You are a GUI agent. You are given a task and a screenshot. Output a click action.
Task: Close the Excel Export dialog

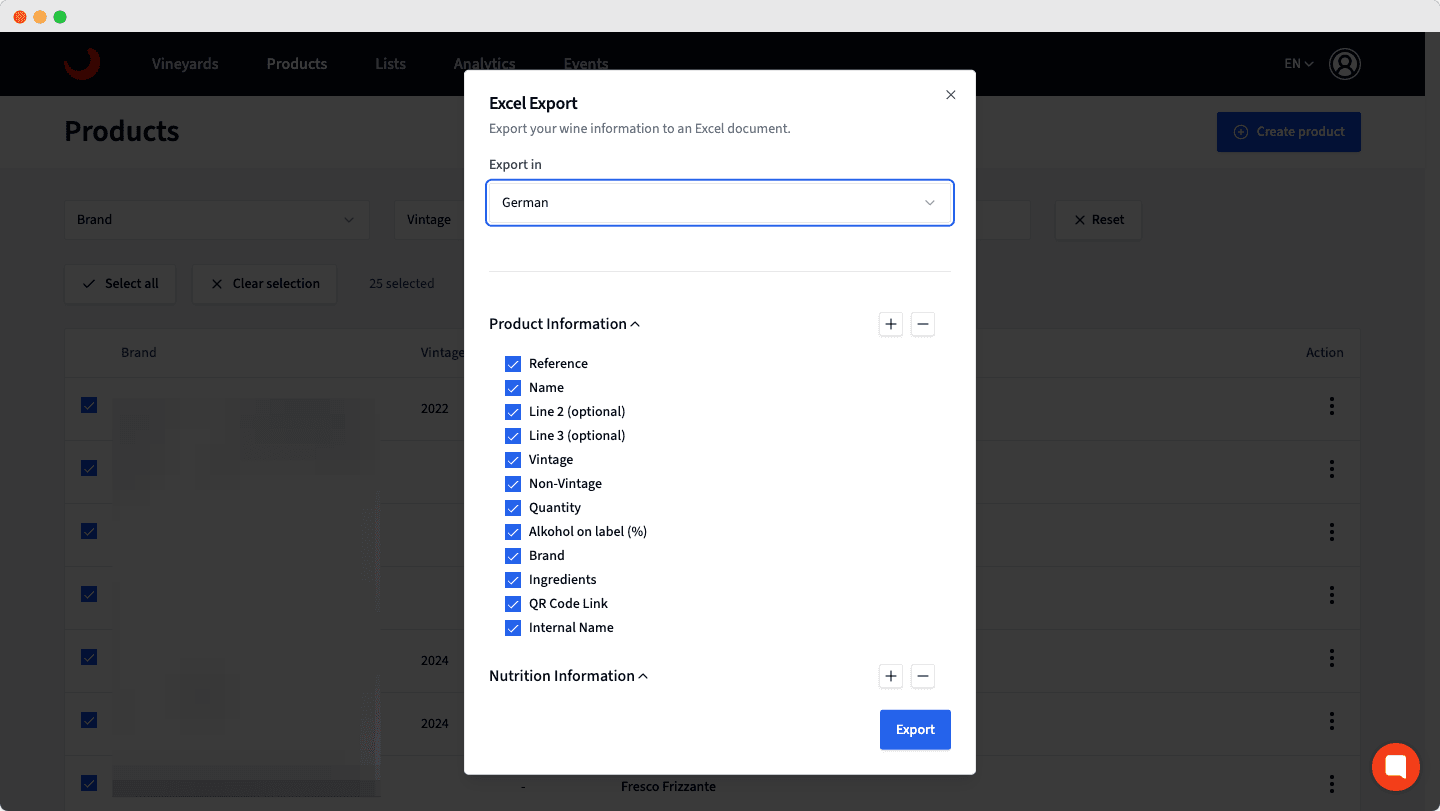pyautogui.click(x=950, y=94)
